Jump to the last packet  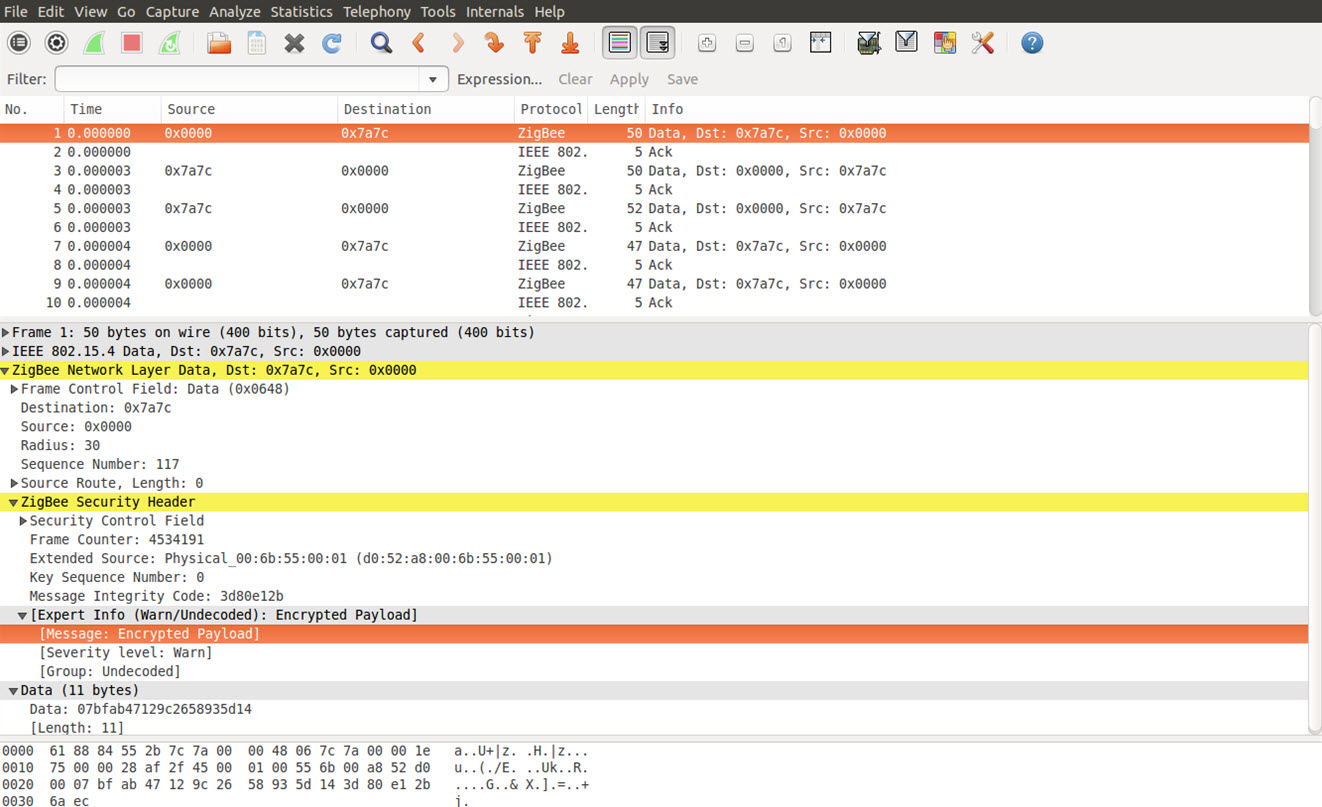point(570,43)
